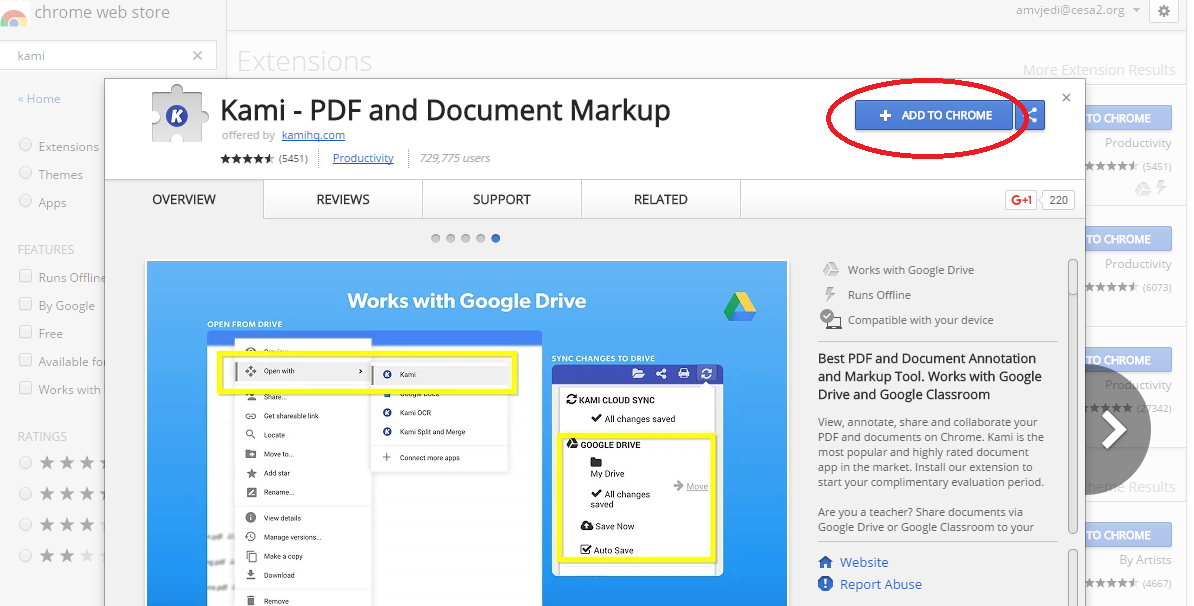
Task: Click the 729,775 users text
Action: (x=455, y=158)
